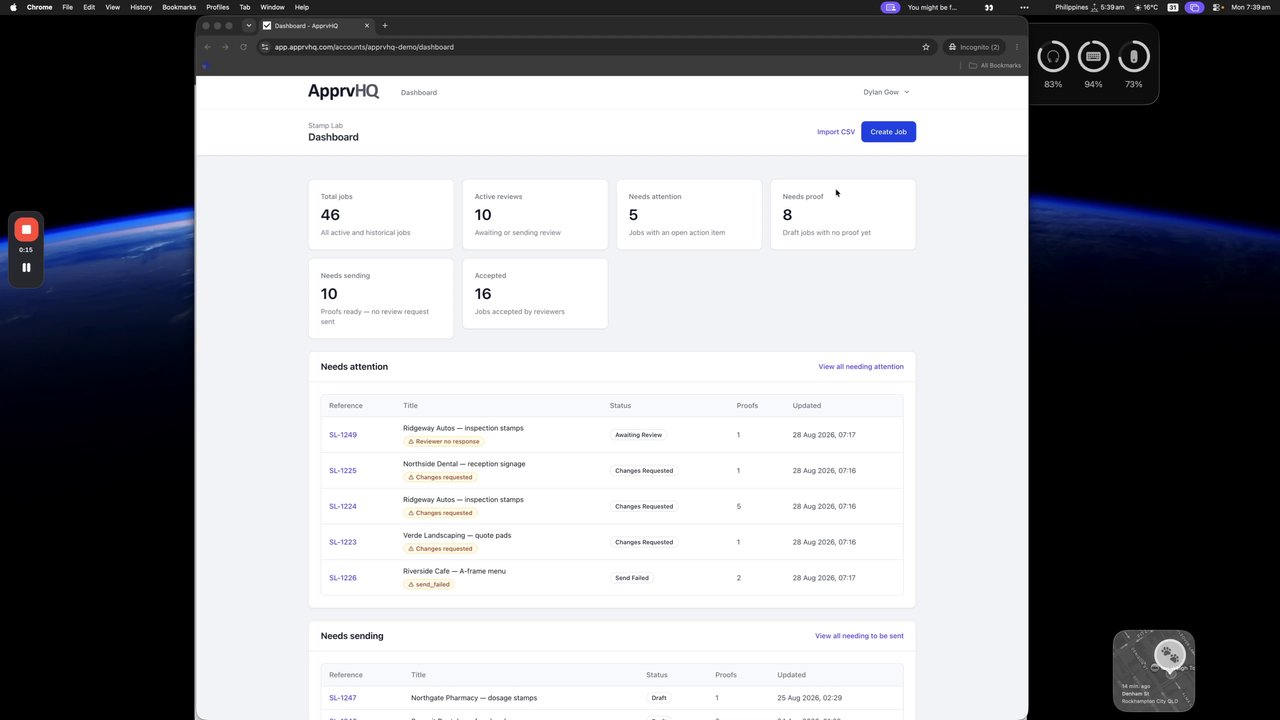Viewport: 1280px width, 720px height.
Task: Open the tab search chevron dropdown
Action: tap(249, 26)
